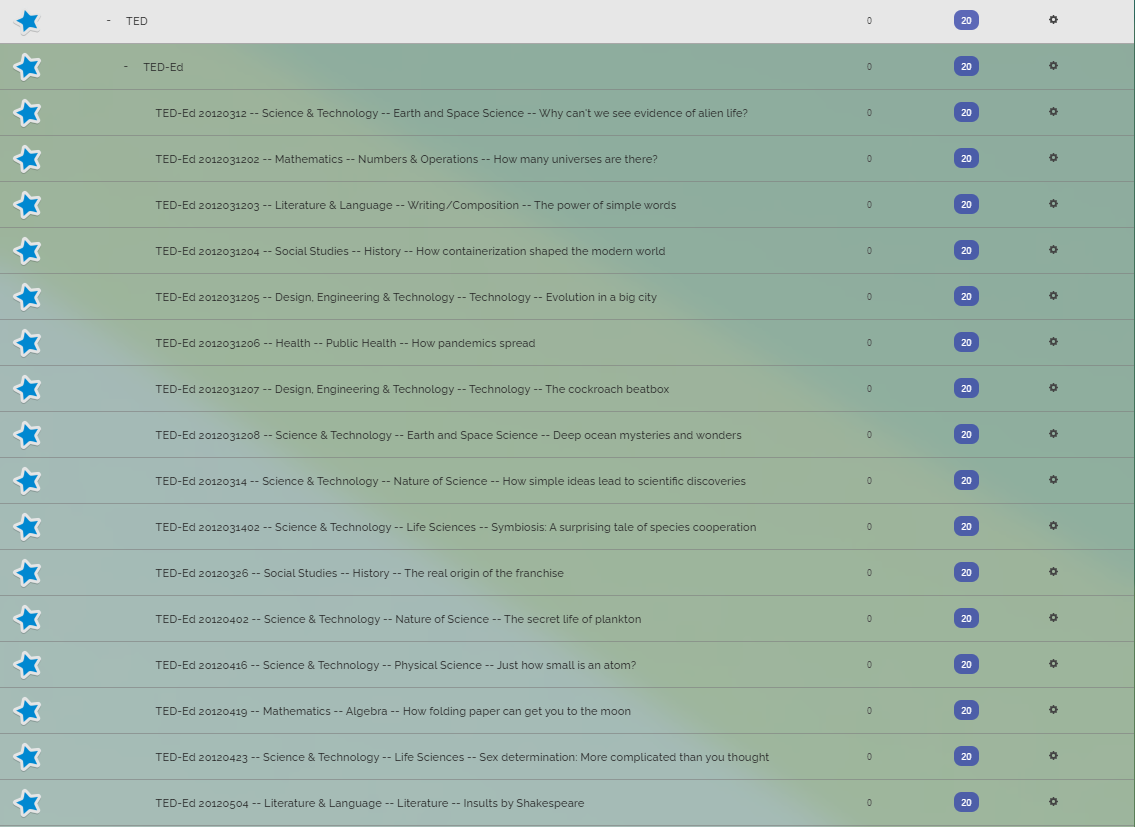This screenshot has height=827, width=1135.
Task: Click the 0 count on TED row
Action: (869, 20)
